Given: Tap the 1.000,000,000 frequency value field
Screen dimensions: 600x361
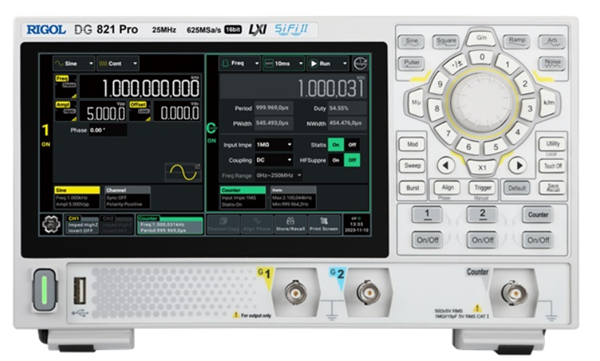Looking at the screenshot, I should click(140, 87).
